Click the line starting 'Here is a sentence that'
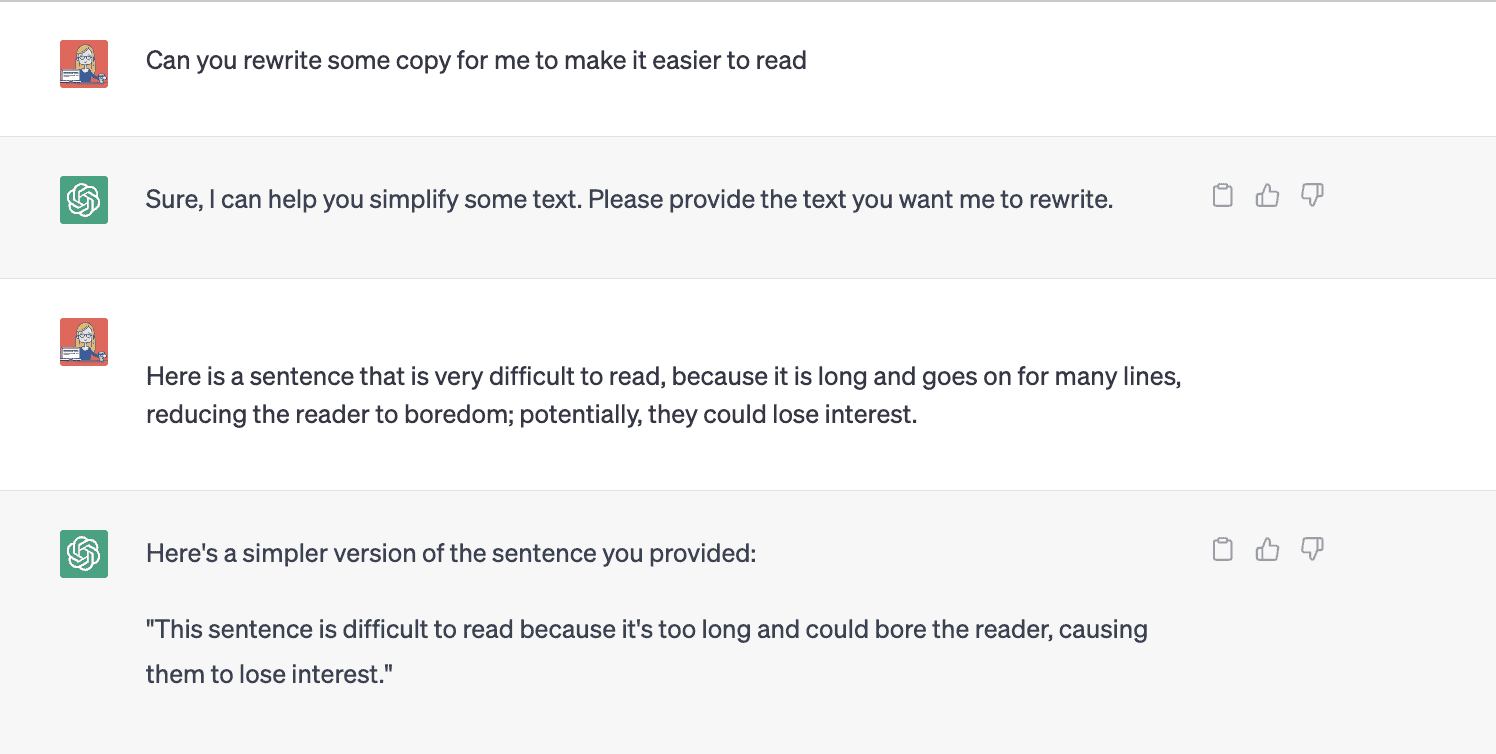 pos(663,377)
